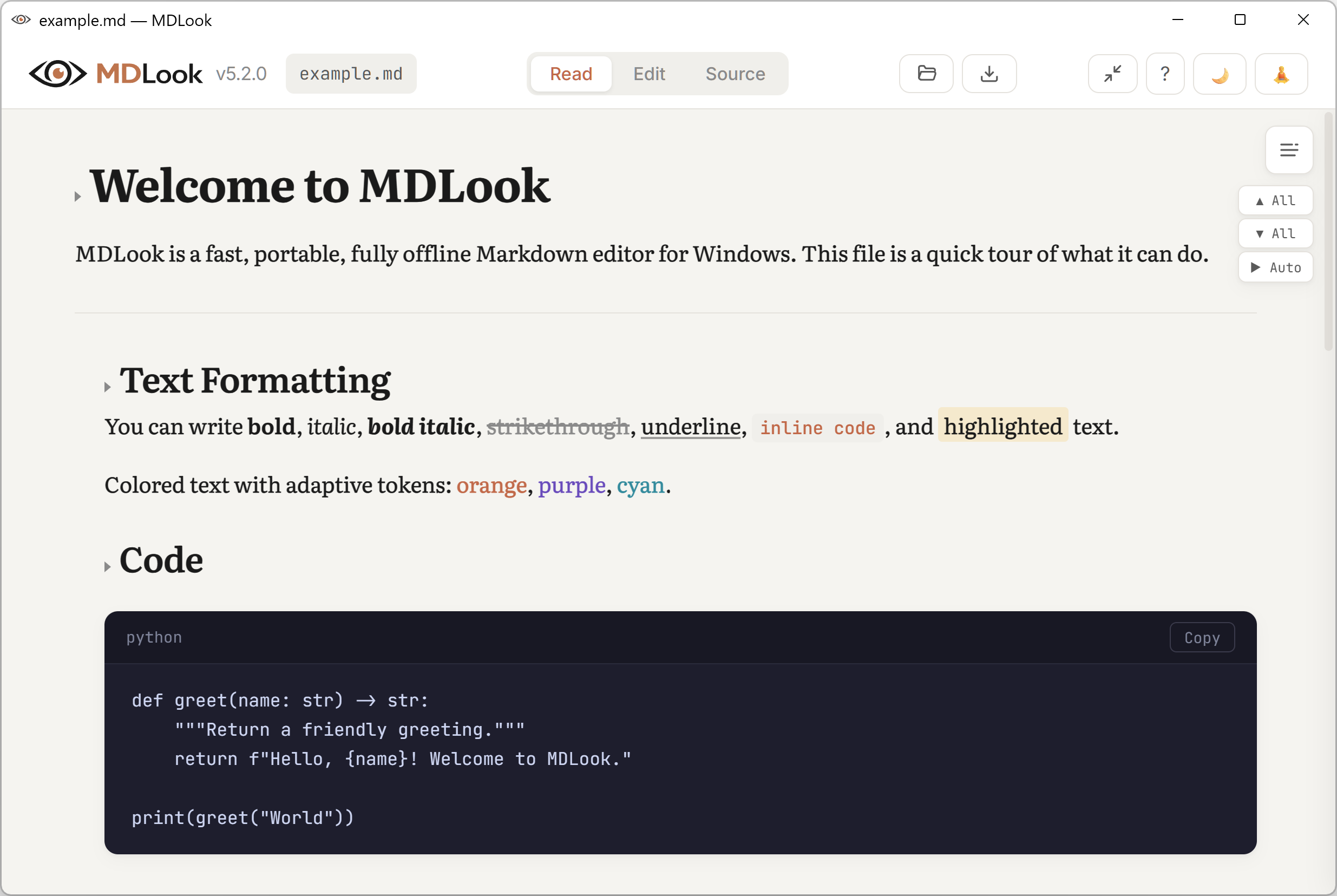Copy the python code block
The image size is (1337, 896).
pyautogui.click(x=1202, y=638)
